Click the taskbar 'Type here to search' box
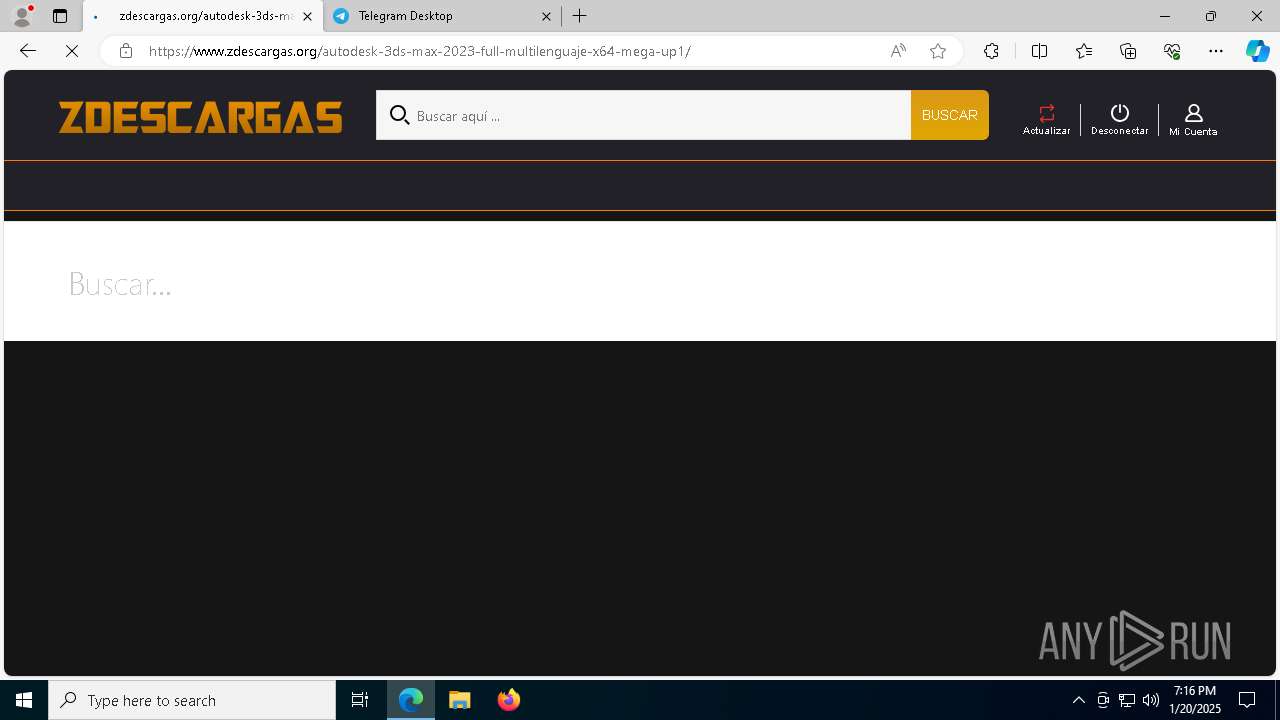1280x720 pixels. pos(192,700)
